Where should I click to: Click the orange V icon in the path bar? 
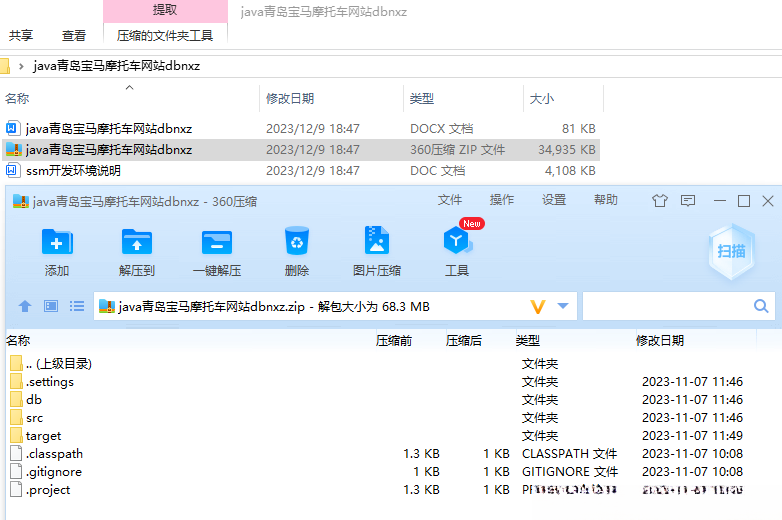coord(538,307)
